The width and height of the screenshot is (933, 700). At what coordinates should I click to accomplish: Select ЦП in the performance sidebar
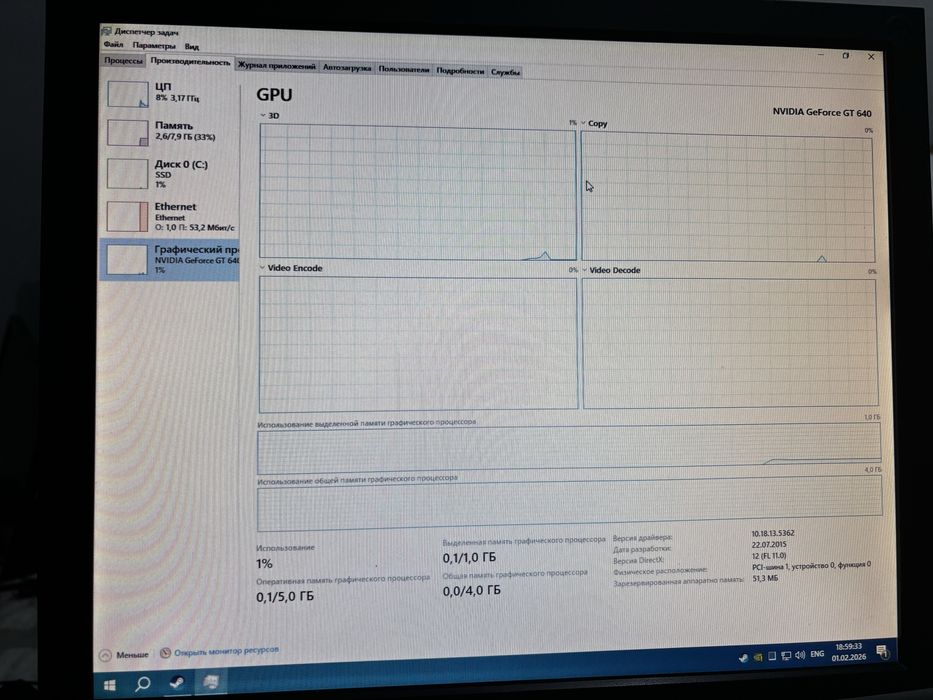[x=170, y=94]
